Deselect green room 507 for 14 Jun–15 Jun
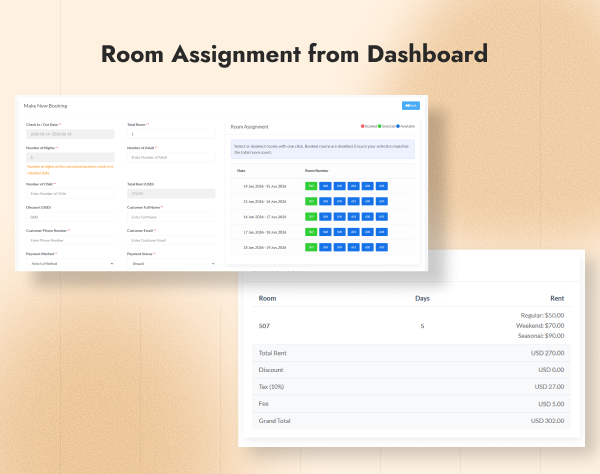 pyautogui.click(x=311, y=186)
